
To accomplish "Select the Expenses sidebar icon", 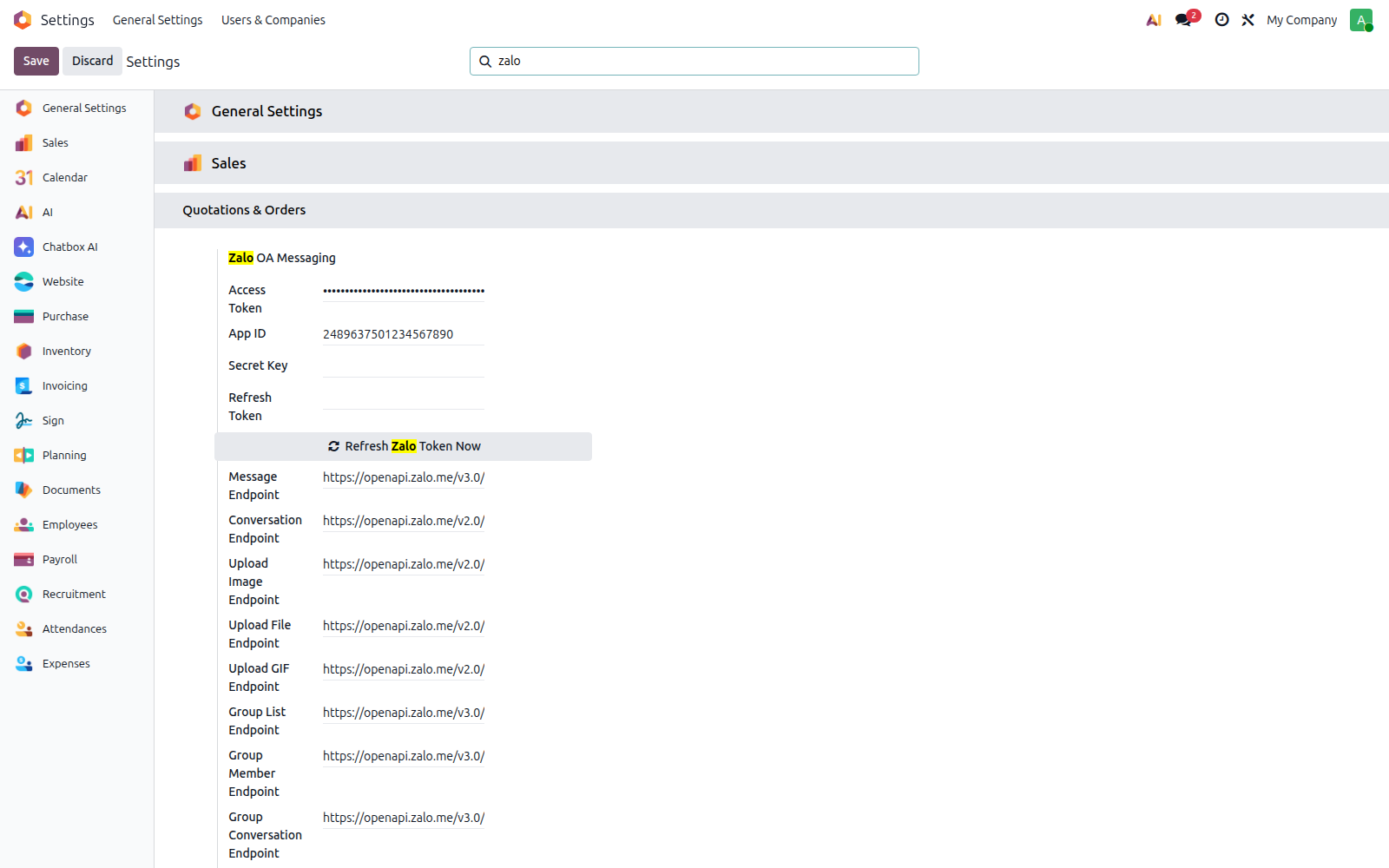I will point(24,663).
